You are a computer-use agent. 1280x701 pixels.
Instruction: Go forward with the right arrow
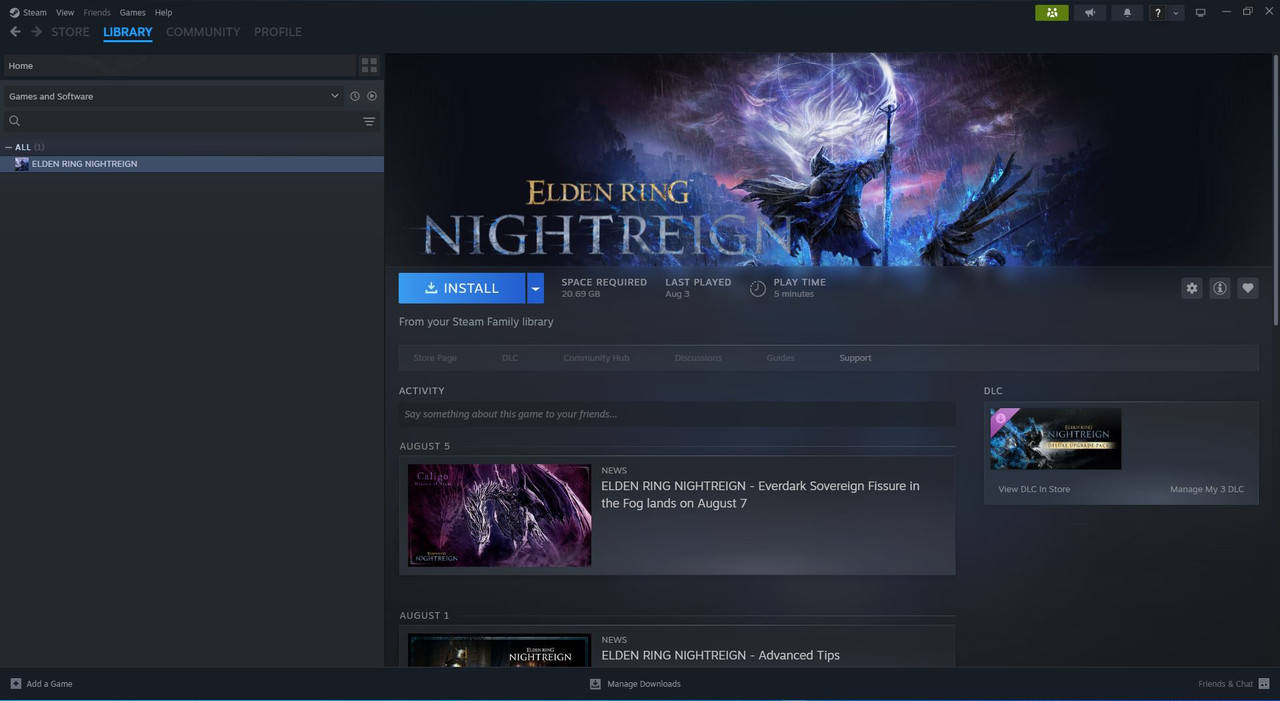coord(37,32)
